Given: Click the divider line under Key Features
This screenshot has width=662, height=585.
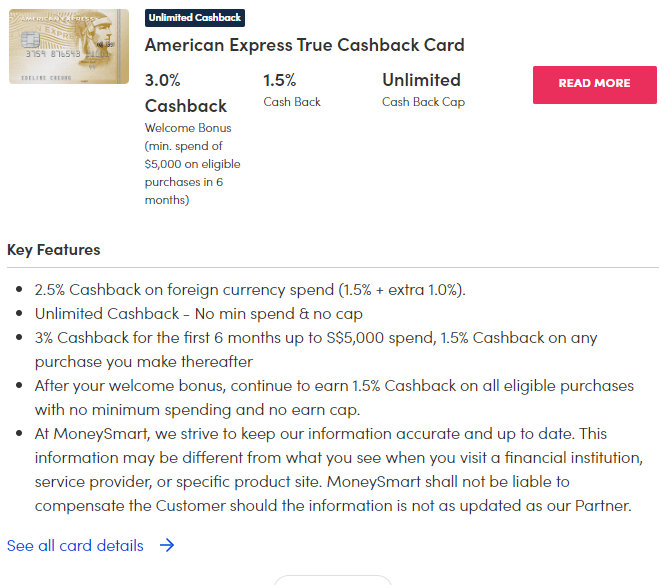Looking at the screenshot, I should 332,268.
